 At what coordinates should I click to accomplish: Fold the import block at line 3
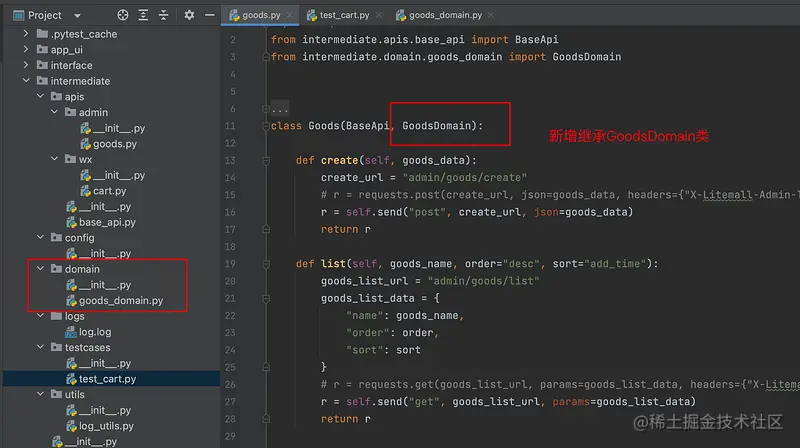266,57
